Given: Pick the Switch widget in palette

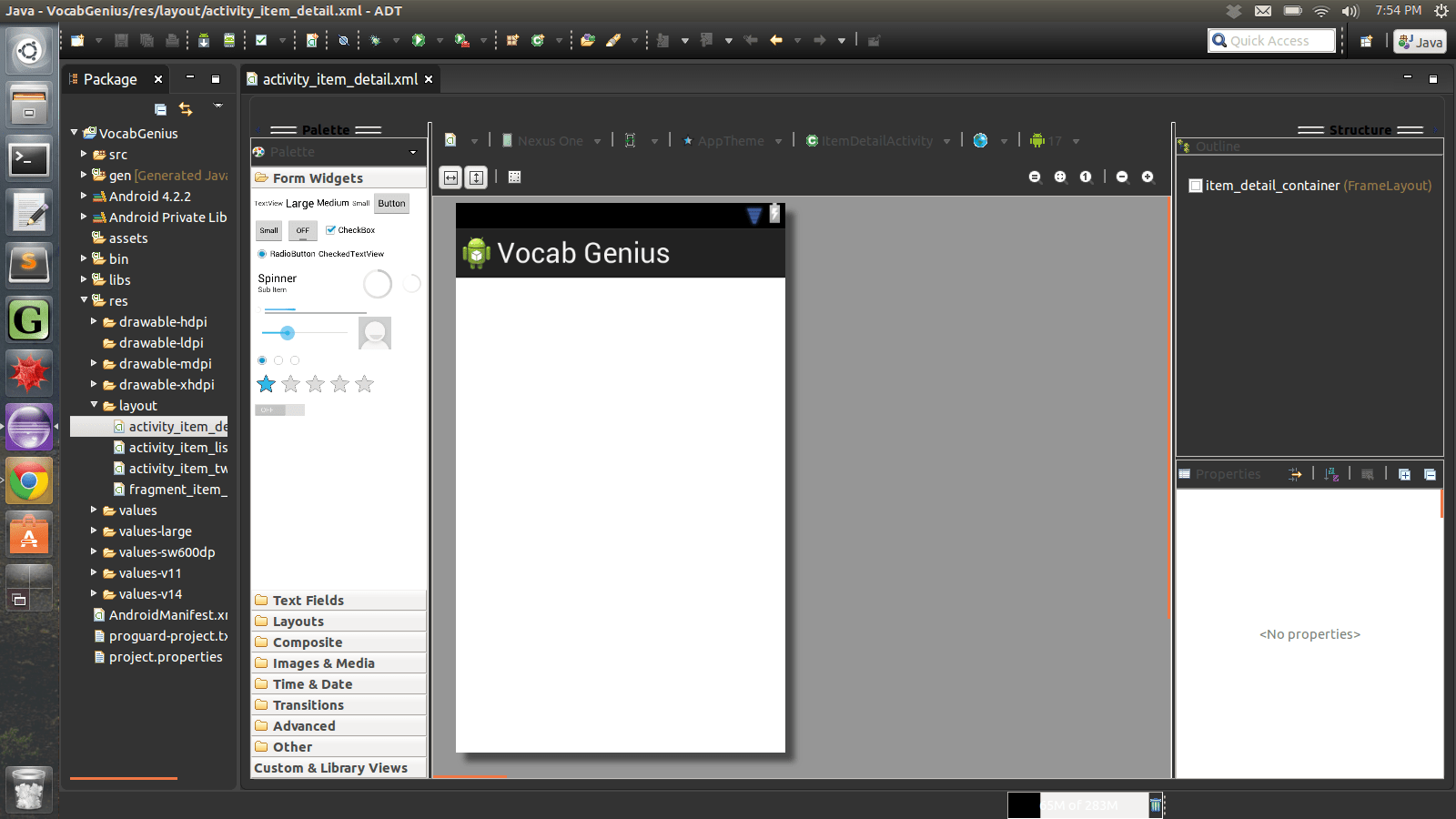Looking at the screenshot, I should (x=279, y=410).
